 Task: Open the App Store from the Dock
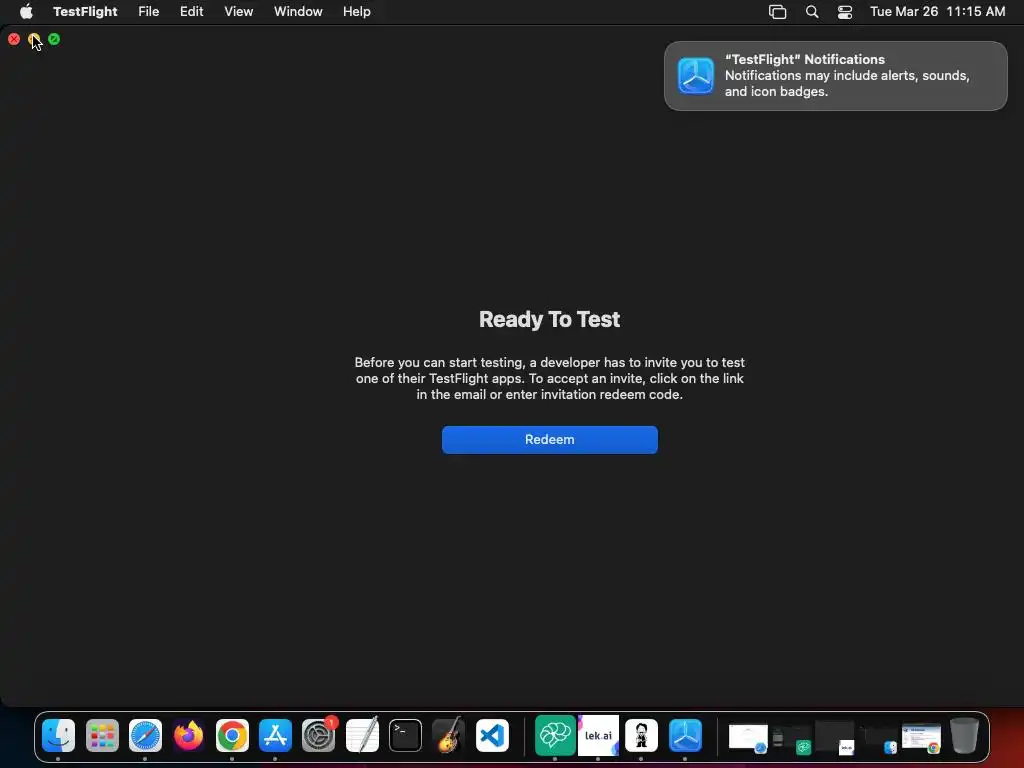[275, 735]
